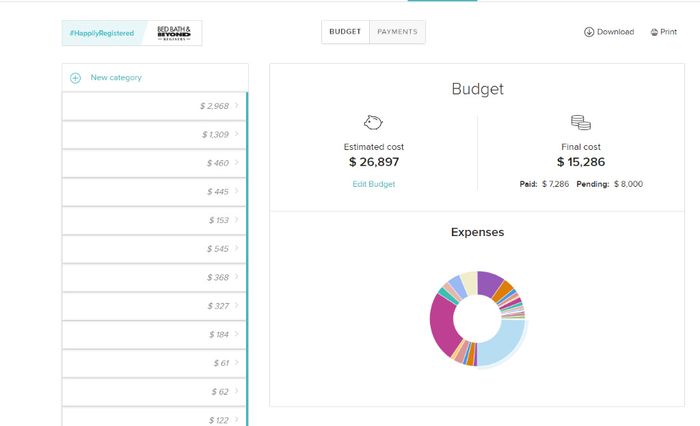Click the $ 122 category amount
This screenshot has height=426, width=700.
[x=219, y=421]
